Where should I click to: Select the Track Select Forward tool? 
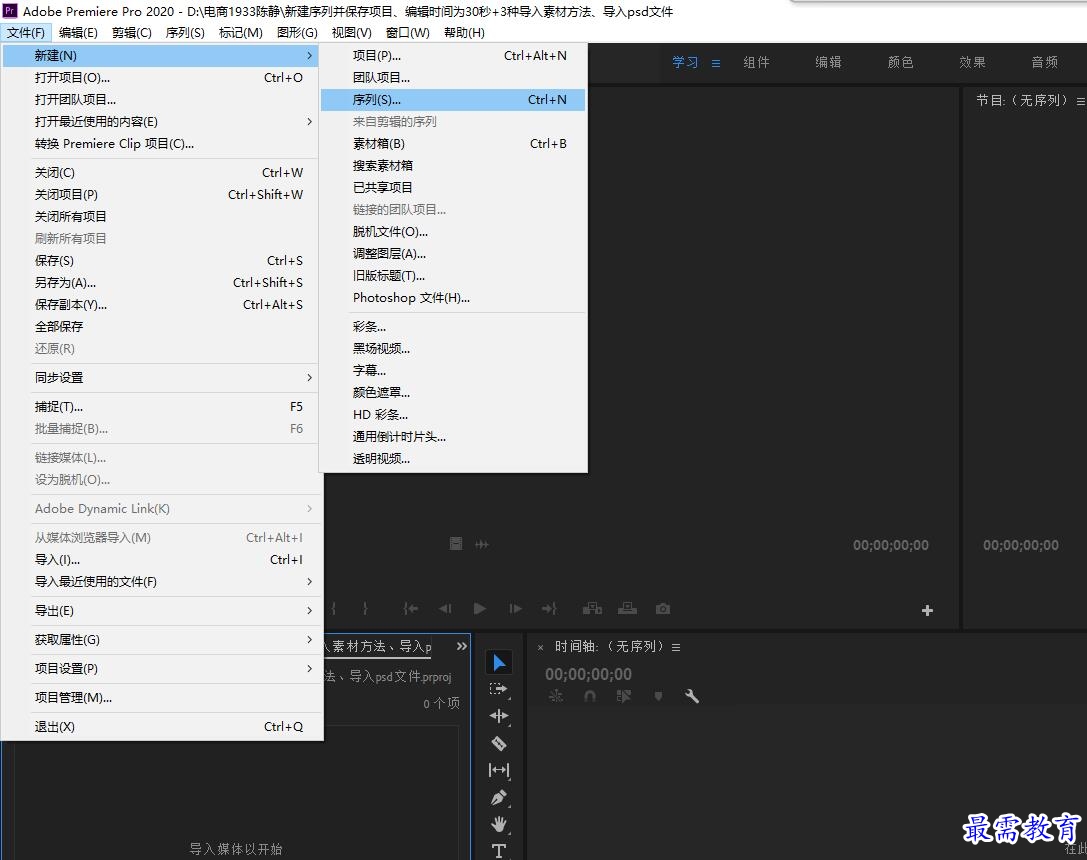[x=498, y=689]
